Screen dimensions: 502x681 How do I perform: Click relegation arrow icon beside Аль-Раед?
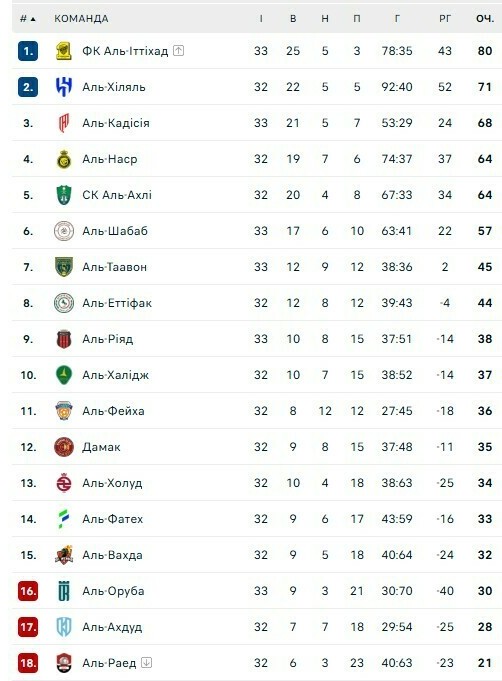[147, 663]
